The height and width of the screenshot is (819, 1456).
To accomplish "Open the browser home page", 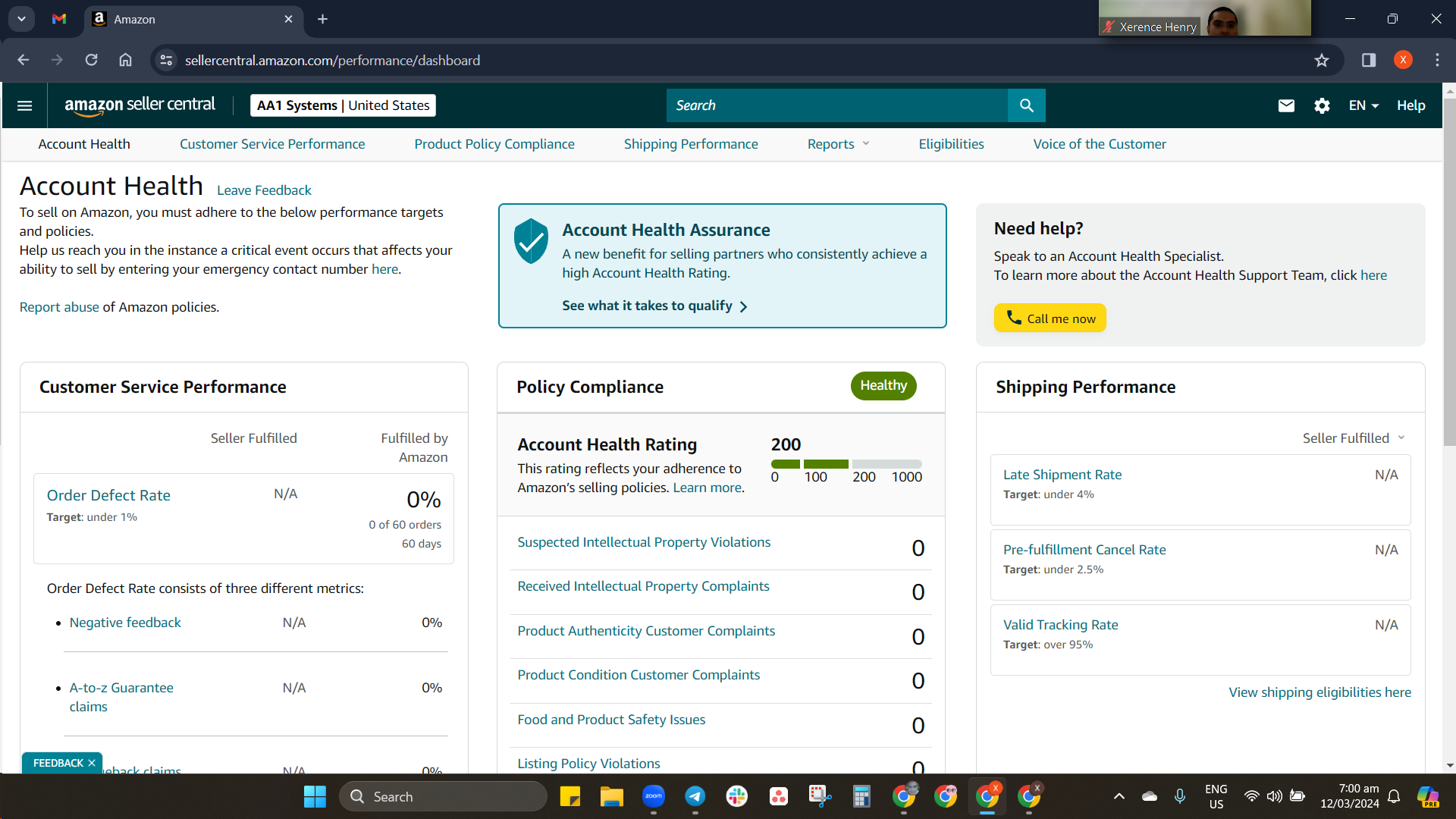I will (x=125, y=60).
